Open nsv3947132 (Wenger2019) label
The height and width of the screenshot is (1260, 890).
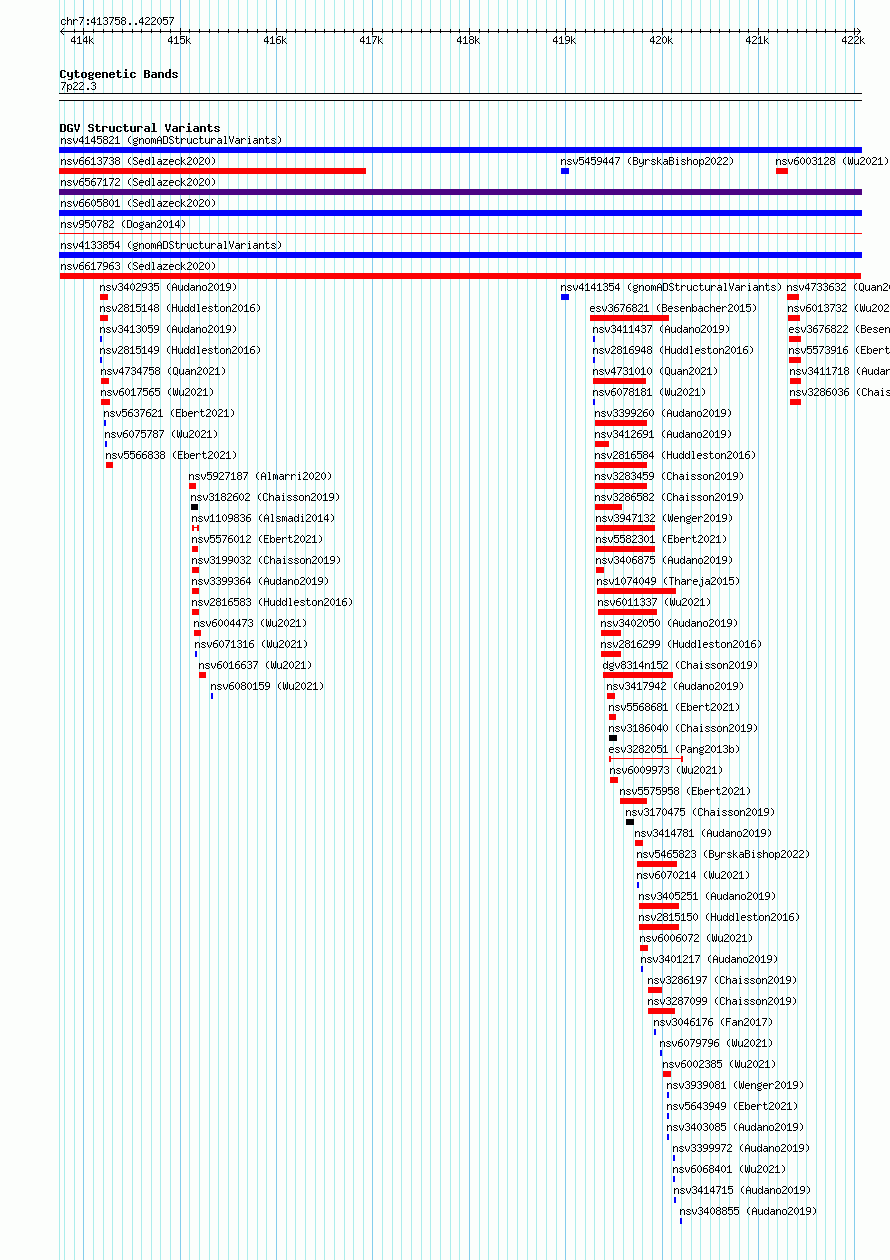pyautogui.click(x=664, y=518)
